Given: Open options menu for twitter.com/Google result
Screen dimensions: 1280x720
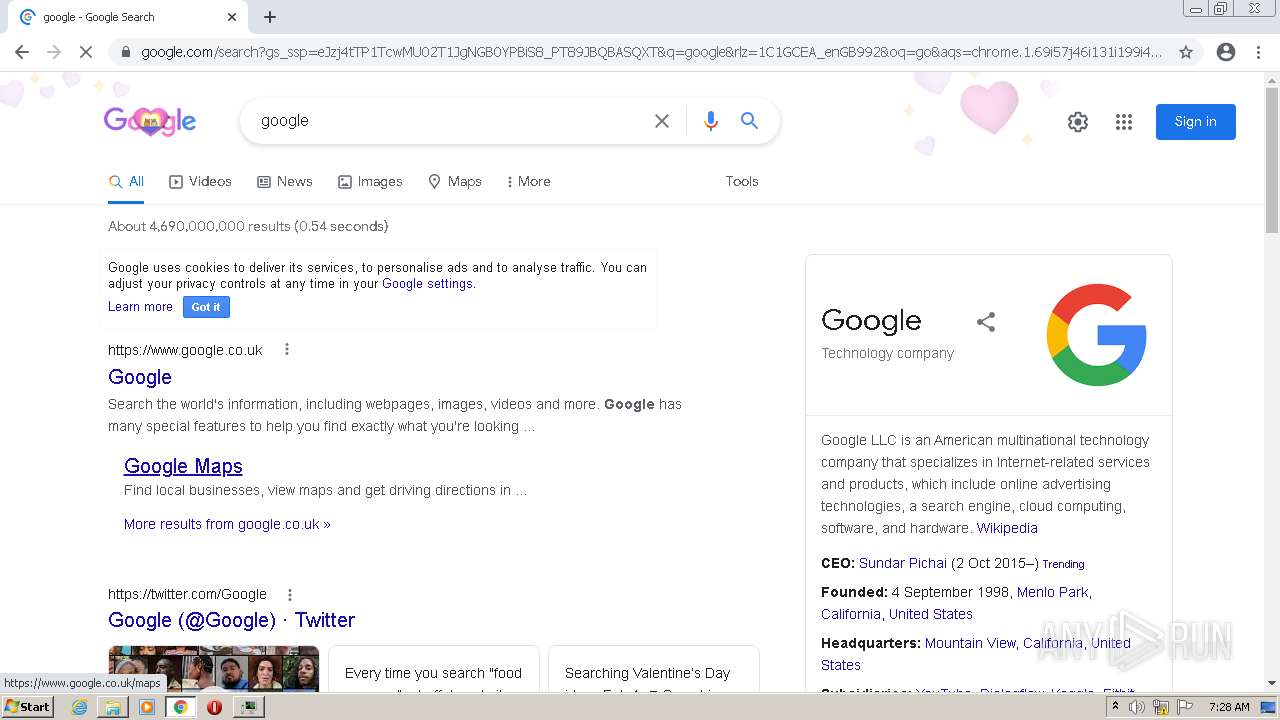Looking at the screenshot, I should click(290, 594).
